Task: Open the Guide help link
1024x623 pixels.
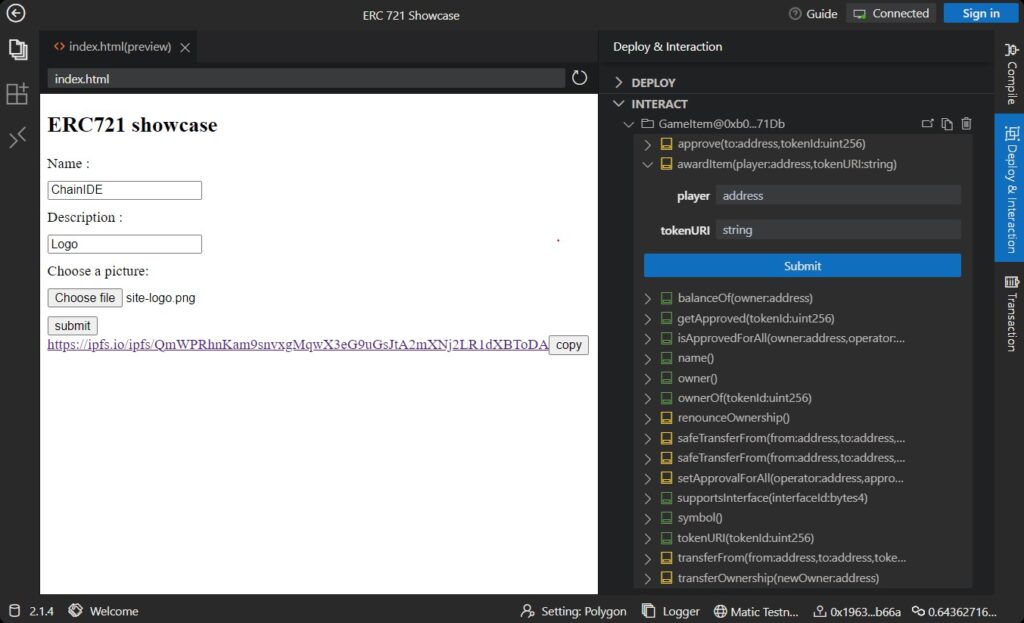Action: tap(813, 14)
